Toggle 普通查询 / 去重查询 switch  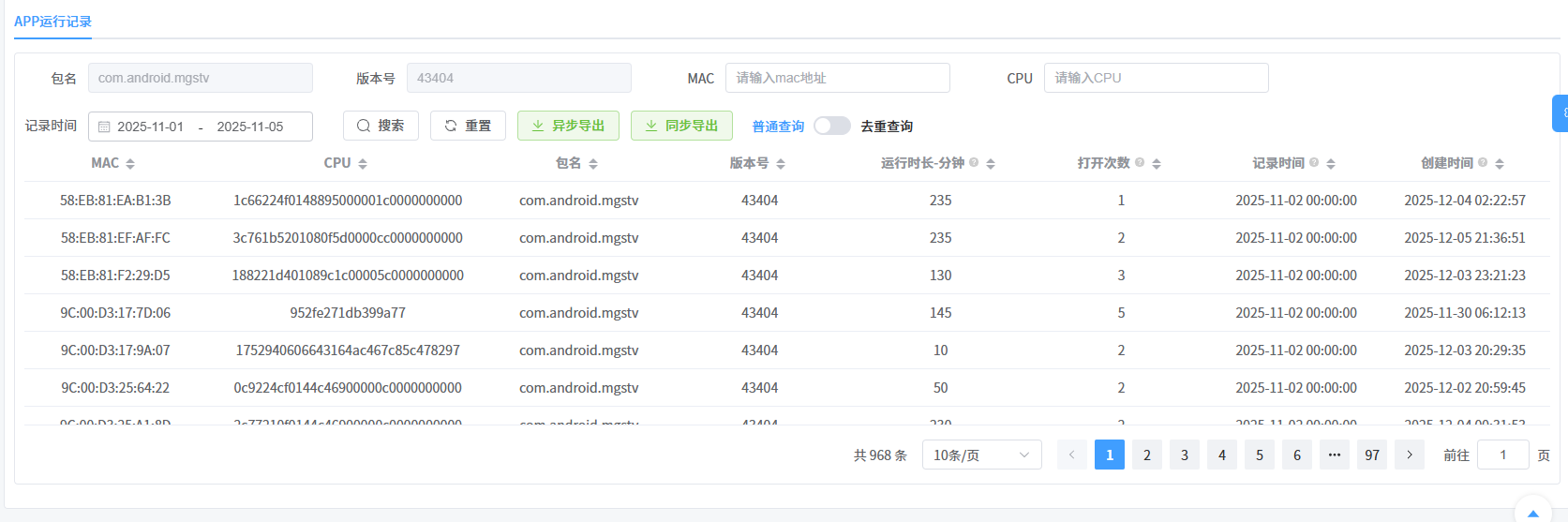click(x=832, y=126)
